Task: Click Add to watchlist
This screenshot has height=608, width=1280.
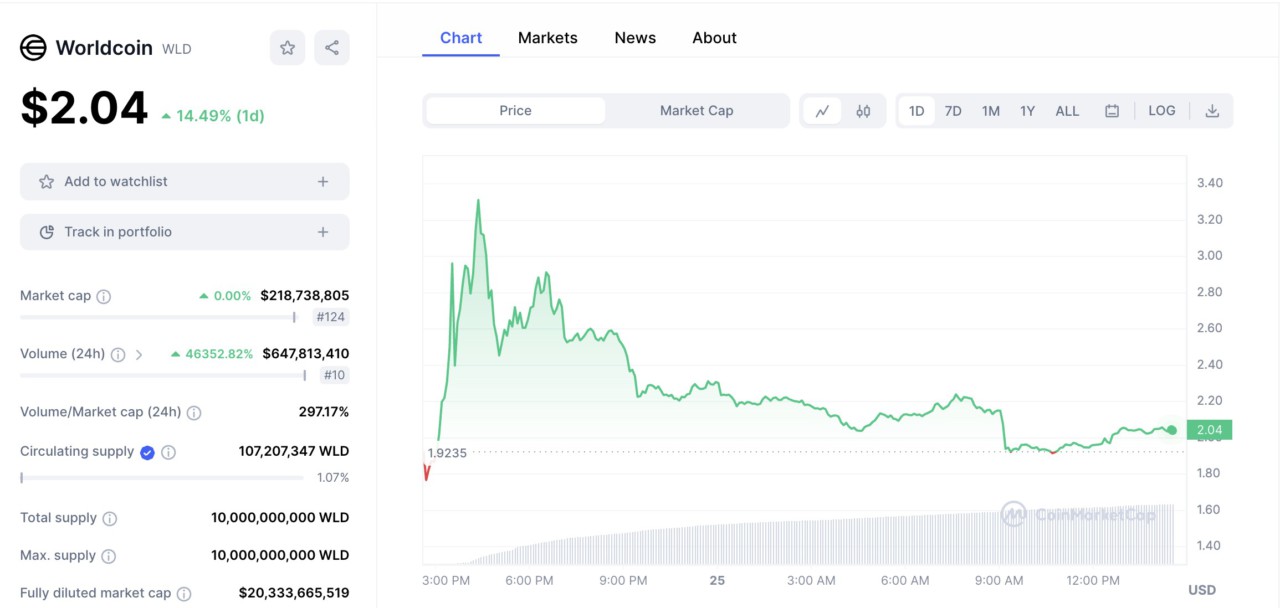Action: click(x=184, y=181)
